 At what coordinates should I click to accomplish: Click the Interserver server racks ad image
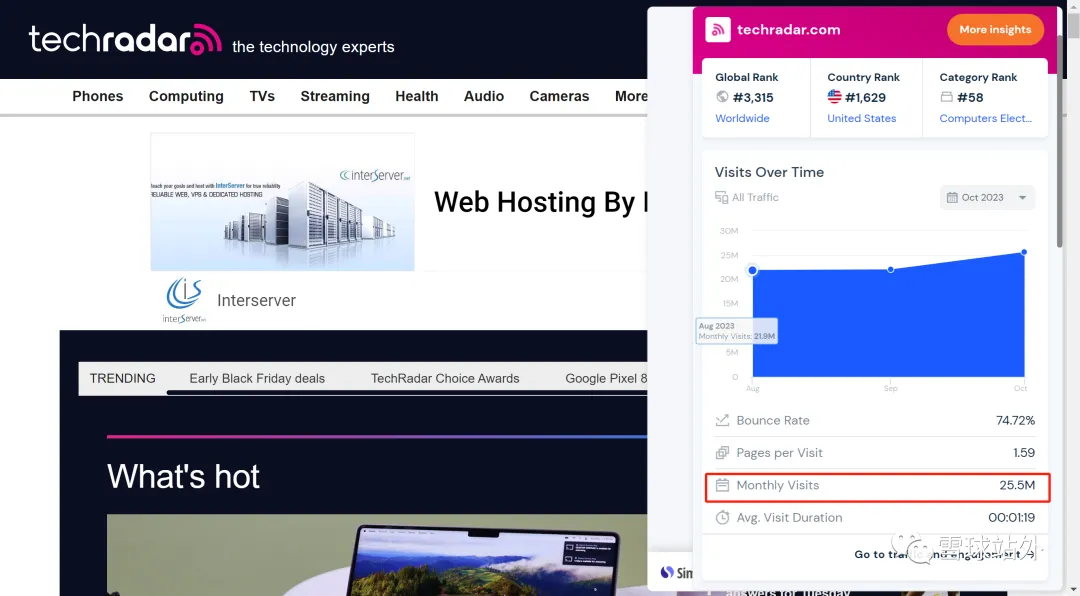282,202
